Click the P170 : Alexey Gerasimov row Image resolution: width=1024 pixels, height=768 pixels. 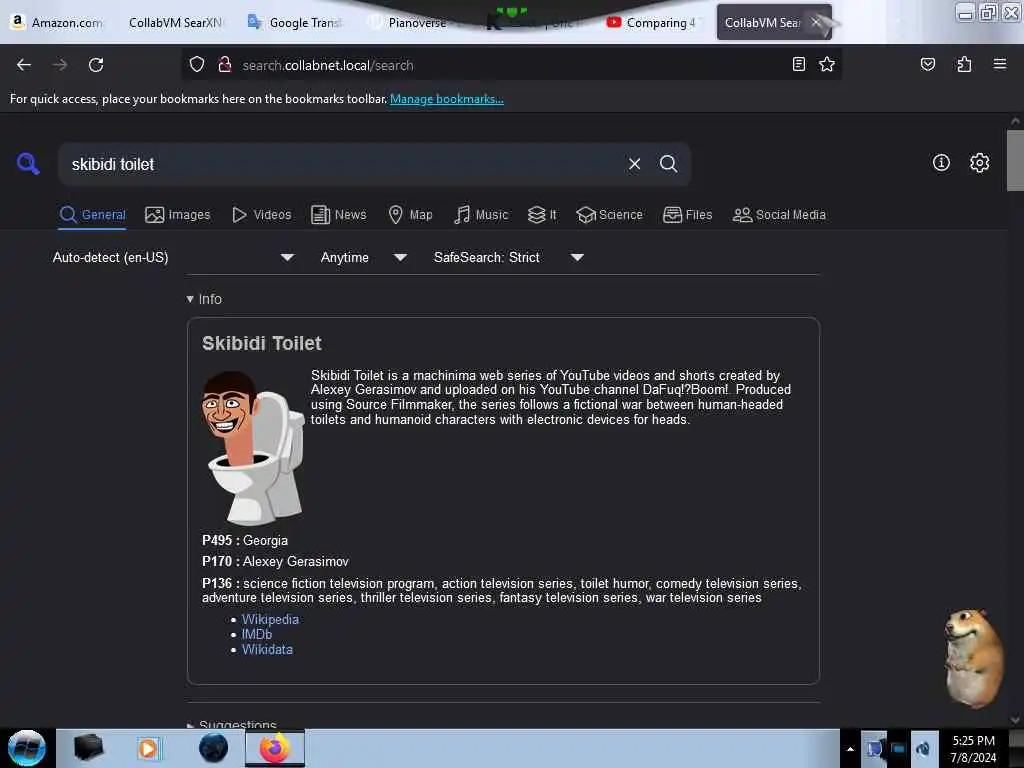tap(276, 562)
